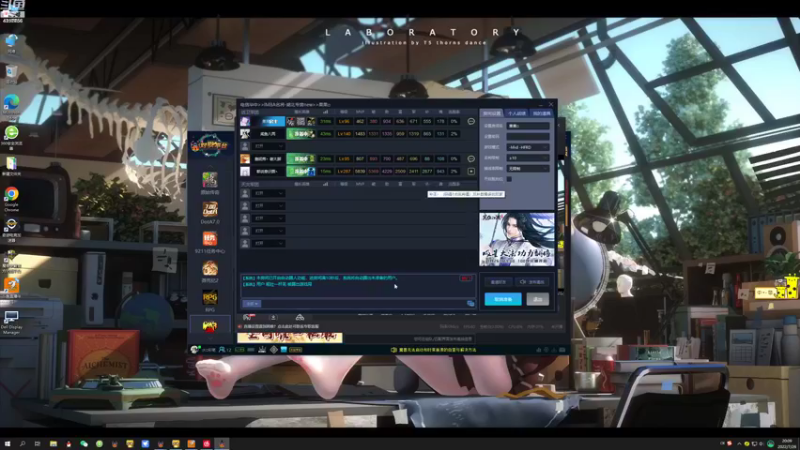Open Google Chrome desktop shortcut

click(11, 198)
